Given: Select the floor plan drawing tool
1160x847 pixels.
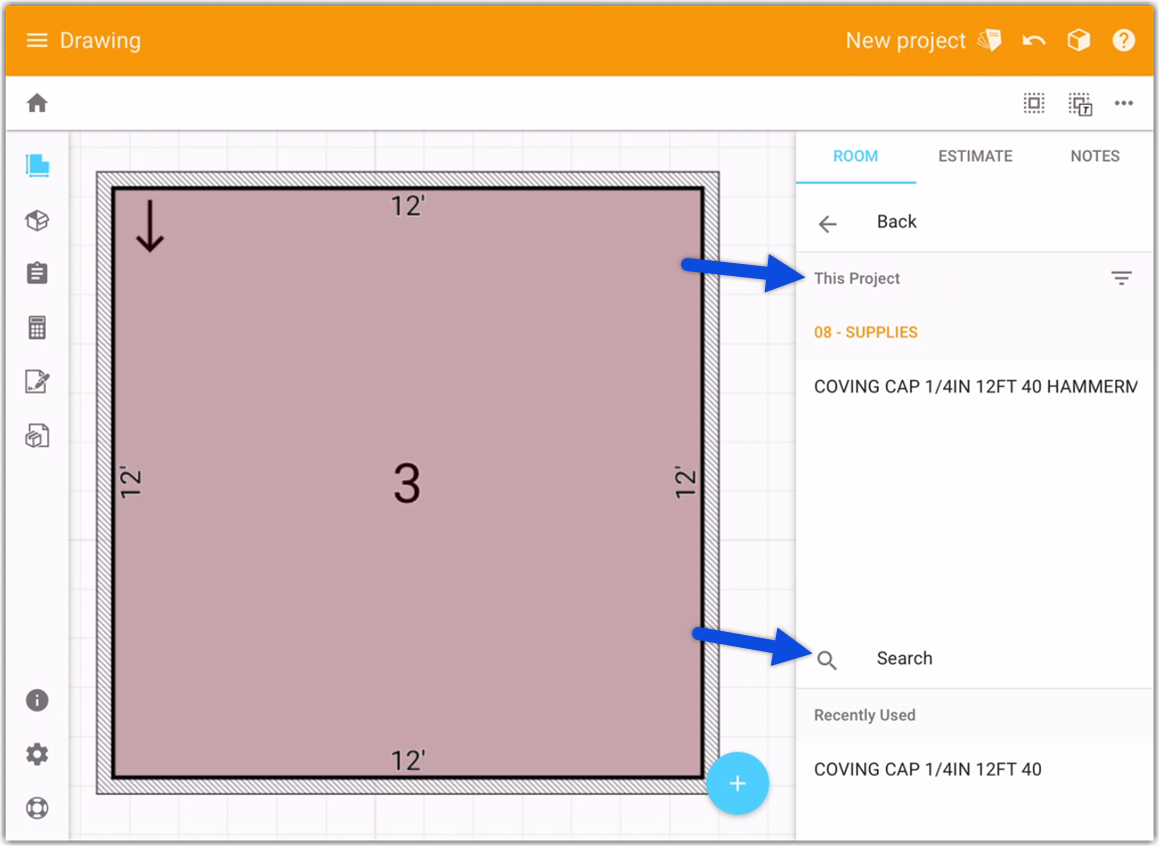Looking at the screenshot, I should [x=37, y=166].
